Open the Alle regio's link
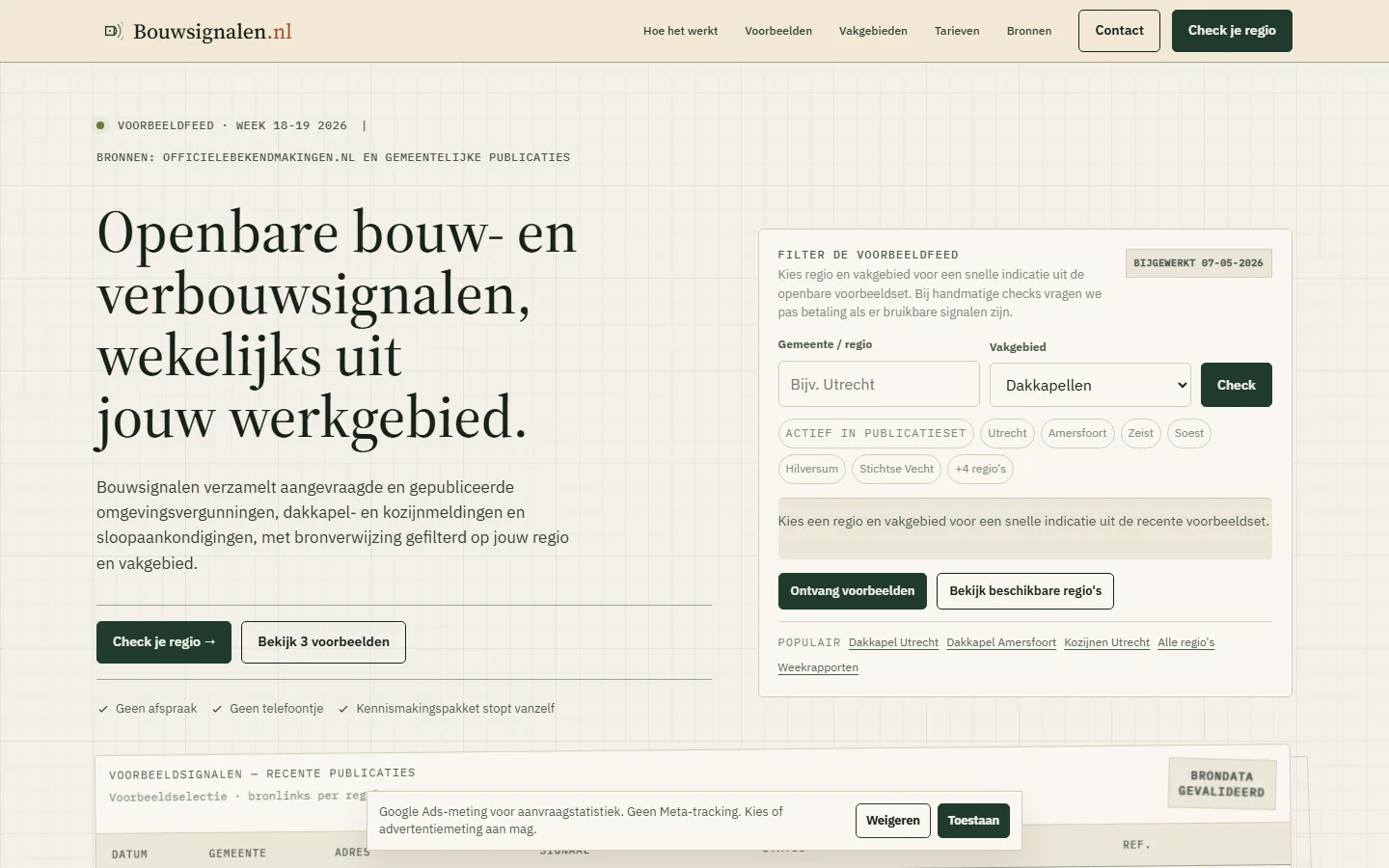 1185,643
